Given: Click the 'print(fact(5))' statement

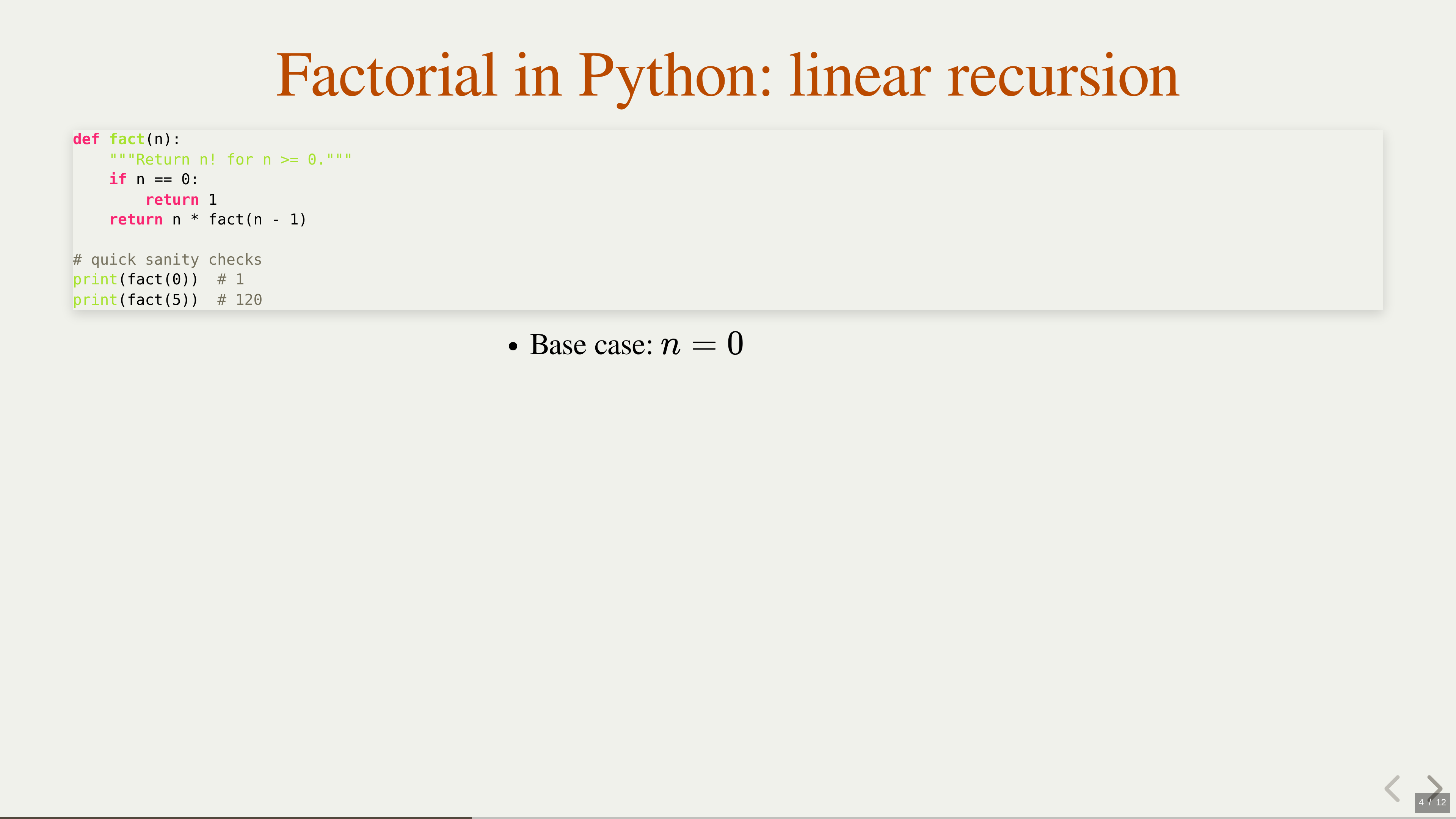Looking at the screenshot, I should [x=136, y=300].
